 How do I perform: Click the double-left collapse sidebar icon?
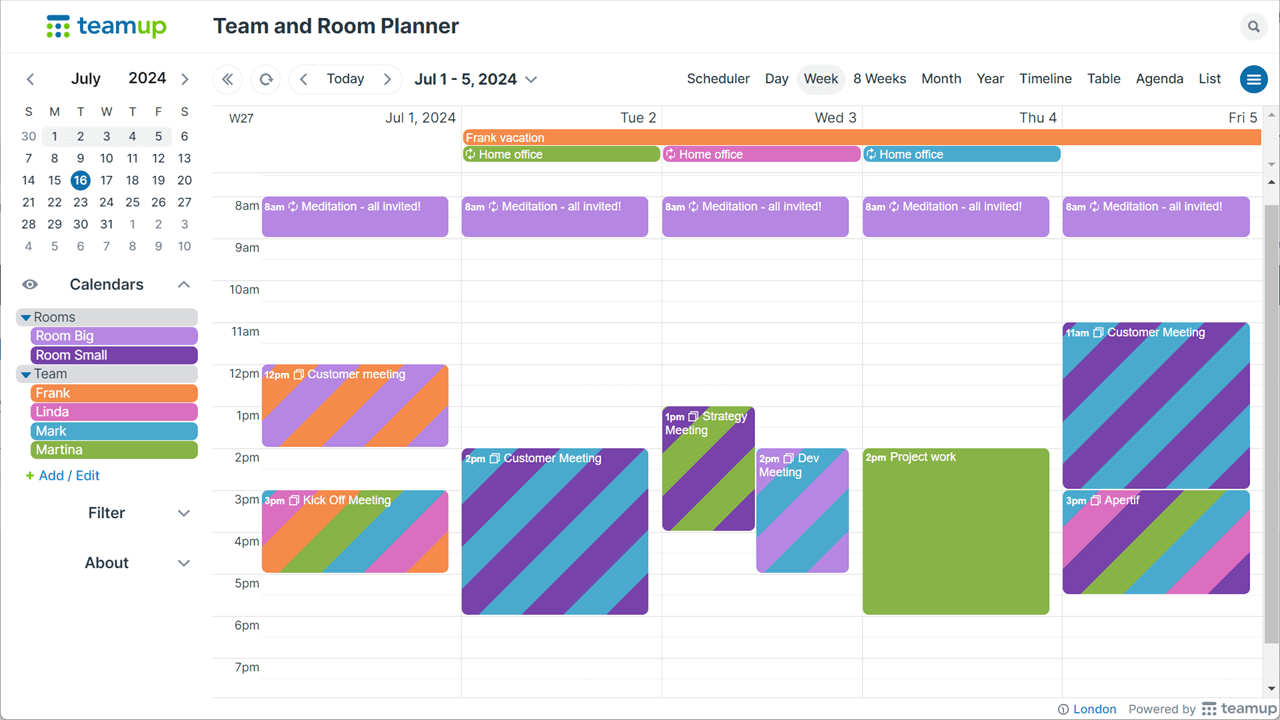[x=228, y=79]
